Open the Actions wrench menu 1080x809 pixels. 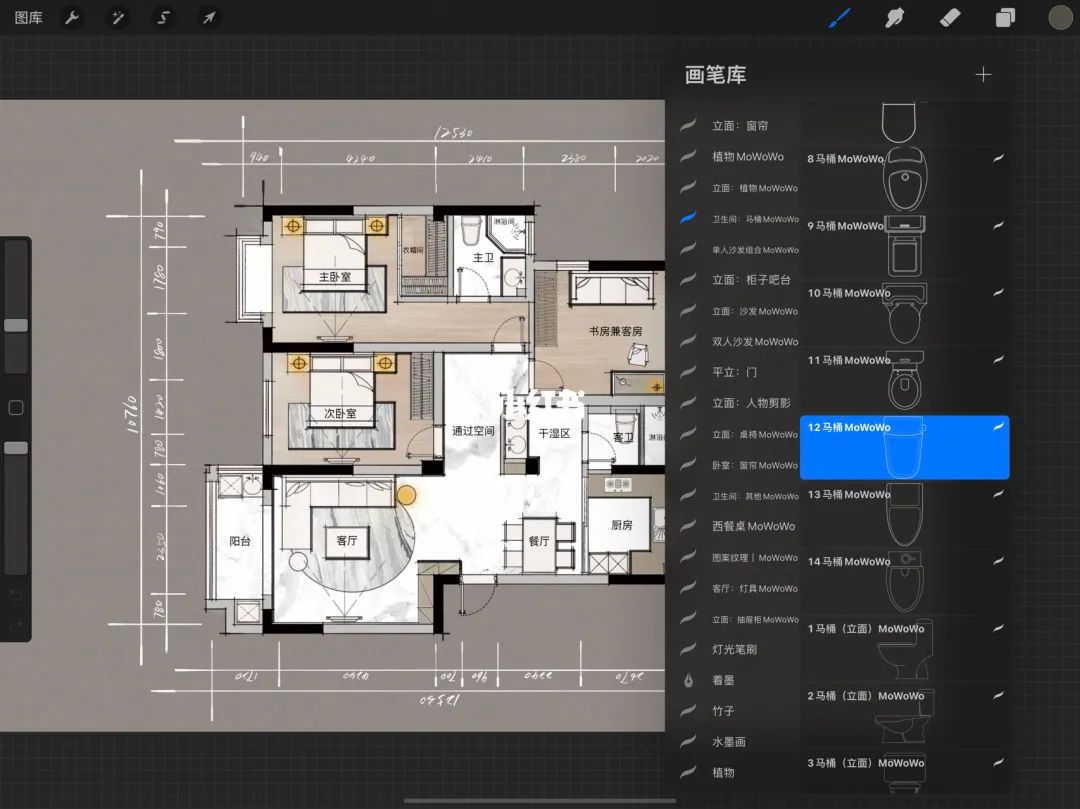click(x=72, y=18)
